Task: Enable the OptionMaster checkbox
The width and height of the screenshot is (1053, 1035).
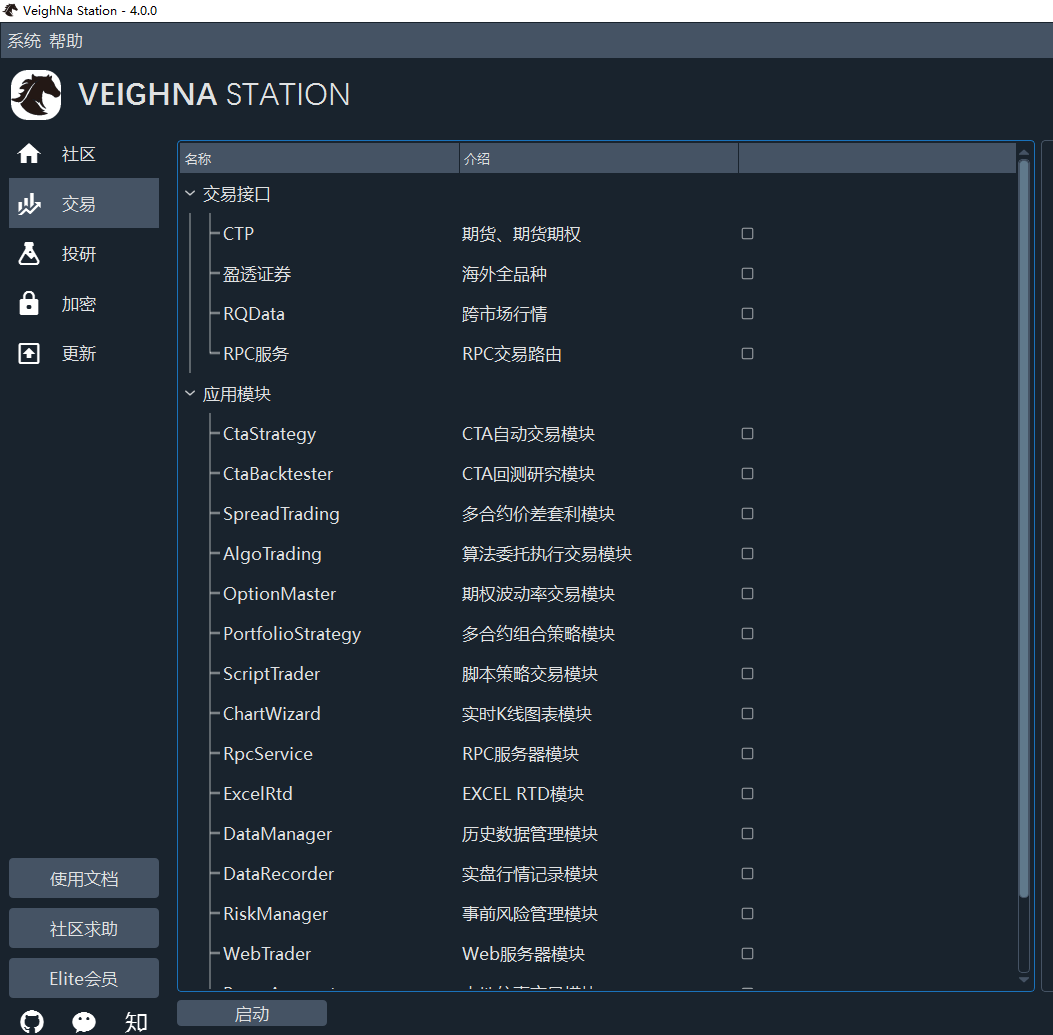Action: point(747,594)
